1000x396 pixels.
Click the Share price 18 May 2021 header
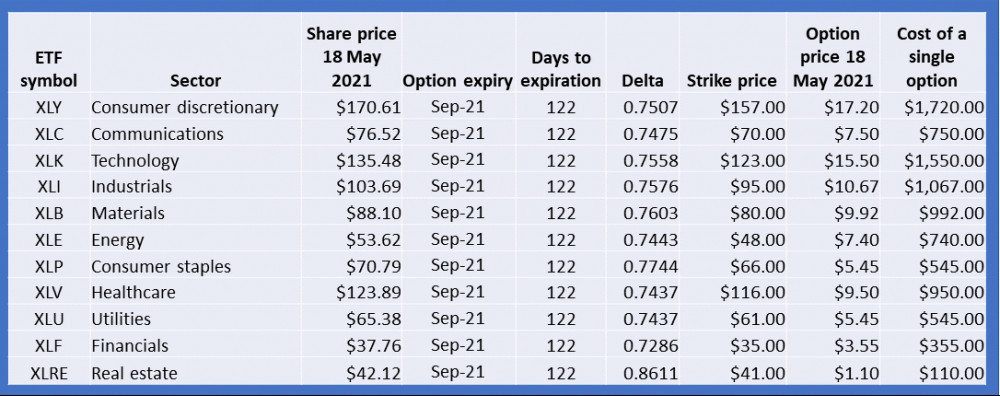(351, 57)
